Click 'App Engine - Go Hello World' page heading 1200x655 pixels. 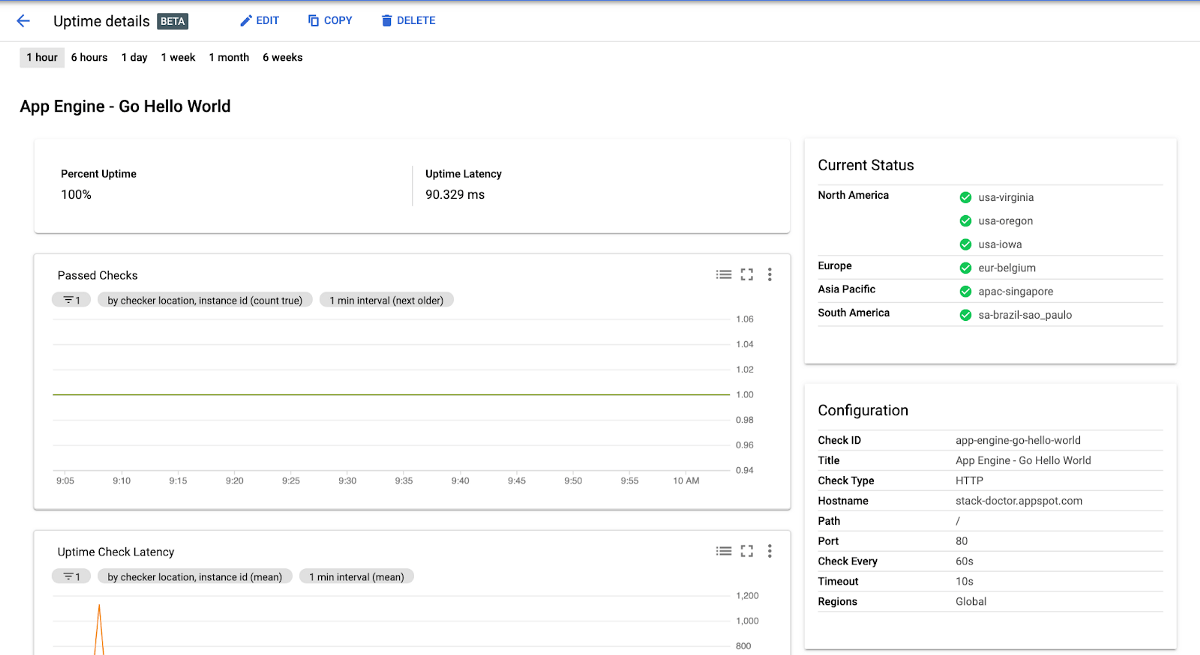(x=125, y=106)
